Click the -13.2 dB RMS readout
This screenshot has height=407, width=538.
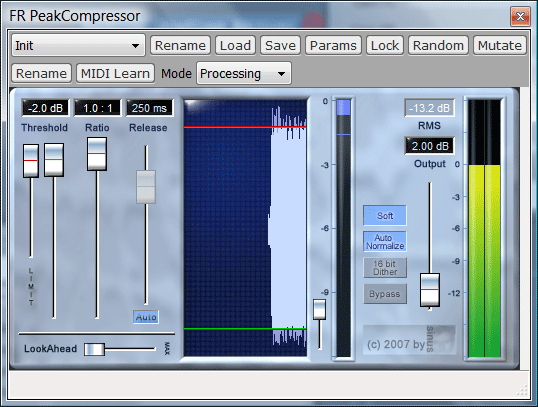pyautogui.click(x=430, y=108)
